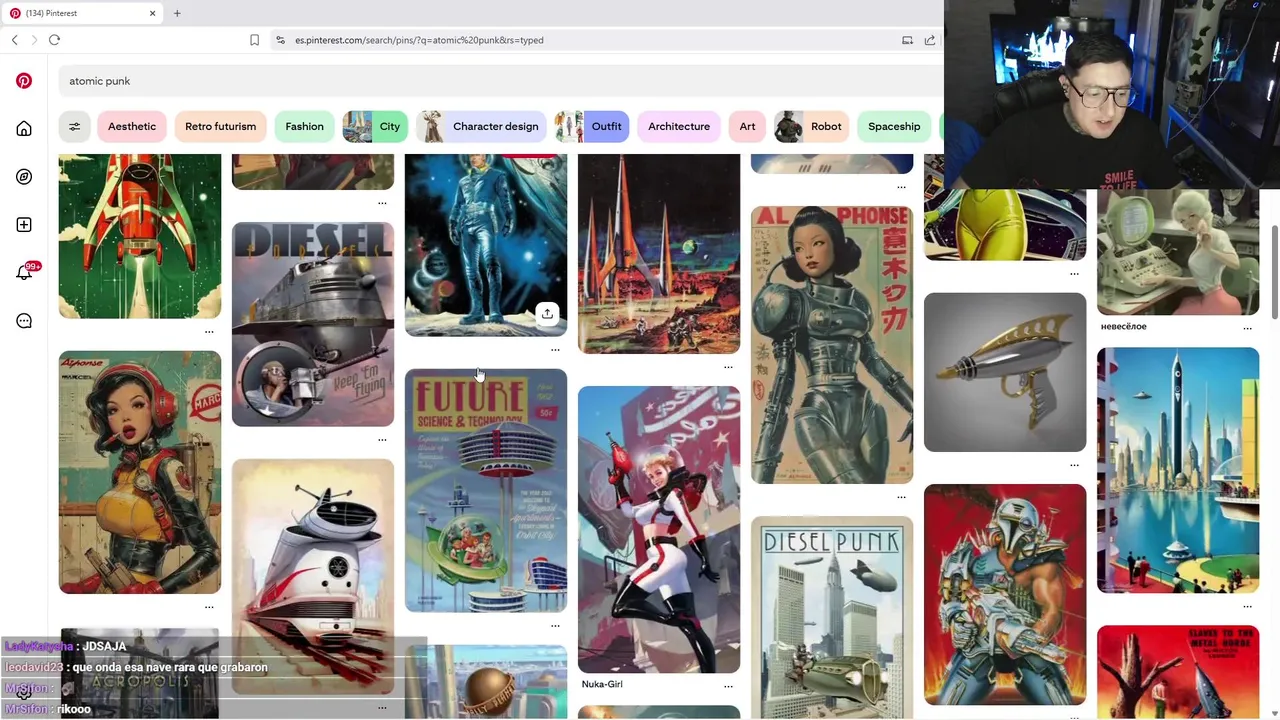1280x720 pixels.
Task: Click the page vertical scrollbar
Action: click(1274, 273)
